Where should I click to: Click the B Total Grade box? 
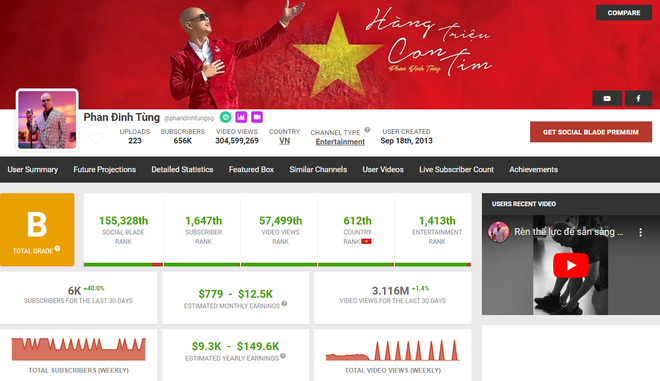(x=37, y=229)
